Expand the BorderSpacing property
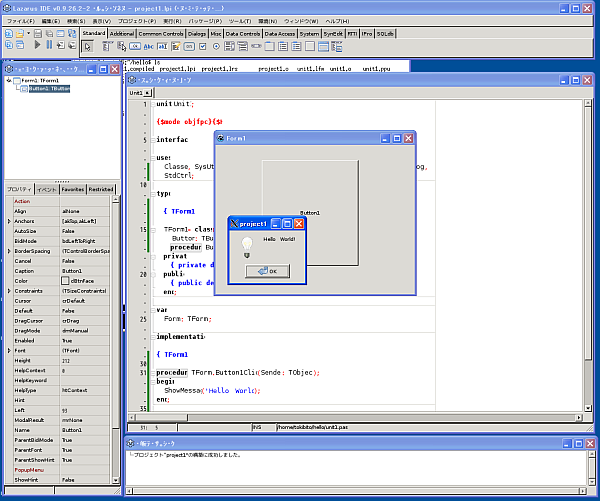Viewport: 600px width, 501px height. (x=9, y=251)
